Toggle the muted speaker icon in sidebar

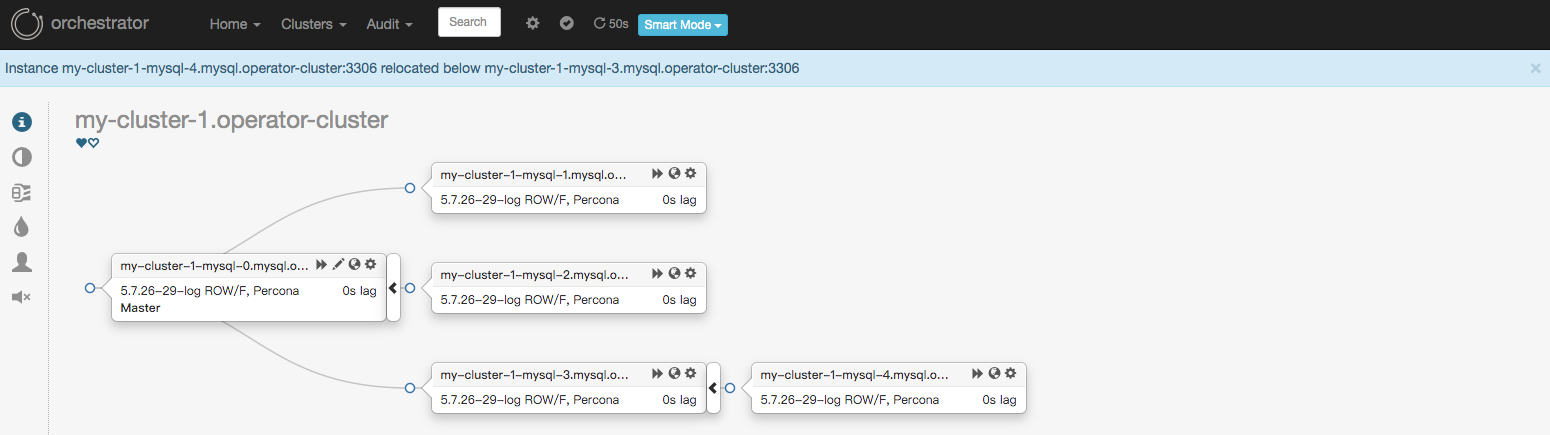click(22, 297)
